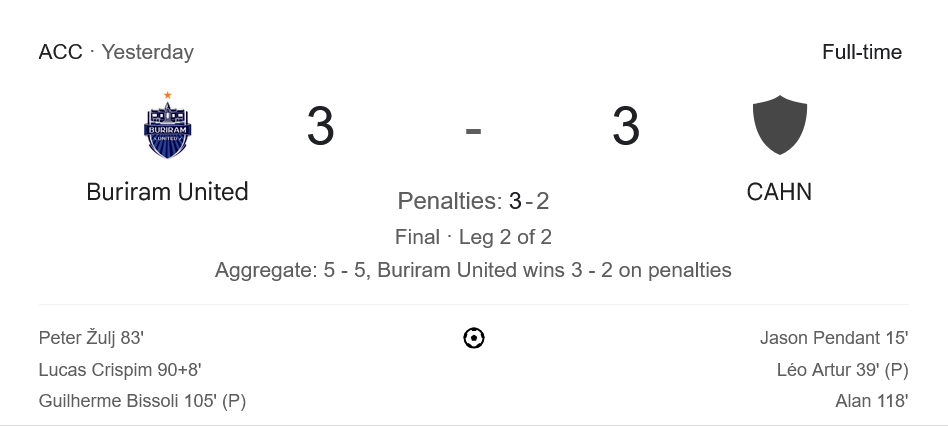948x426 pixels.
Task: Click the Yesterday match date text
Action: click(x=147, y=52)
